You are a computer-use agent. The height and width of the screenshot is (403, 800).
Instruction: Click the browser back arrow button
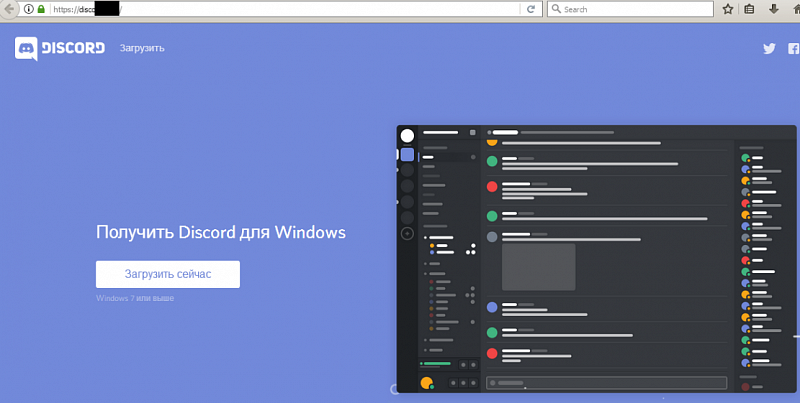9,9
